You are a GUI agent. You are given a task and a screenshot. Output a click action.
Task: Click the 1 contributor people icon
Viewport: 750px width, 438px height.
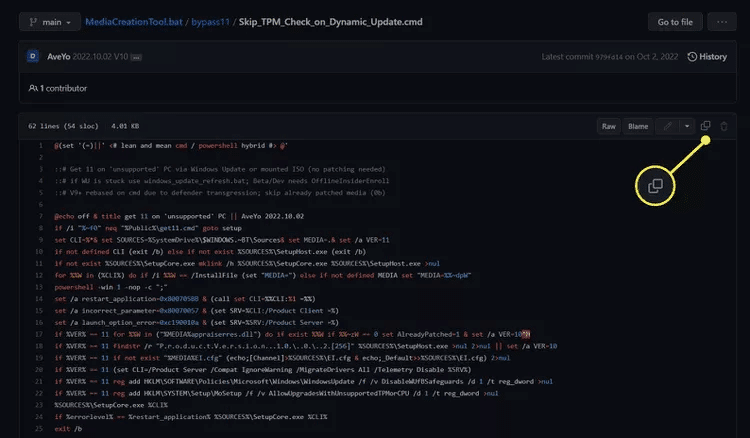click(33, 88)
